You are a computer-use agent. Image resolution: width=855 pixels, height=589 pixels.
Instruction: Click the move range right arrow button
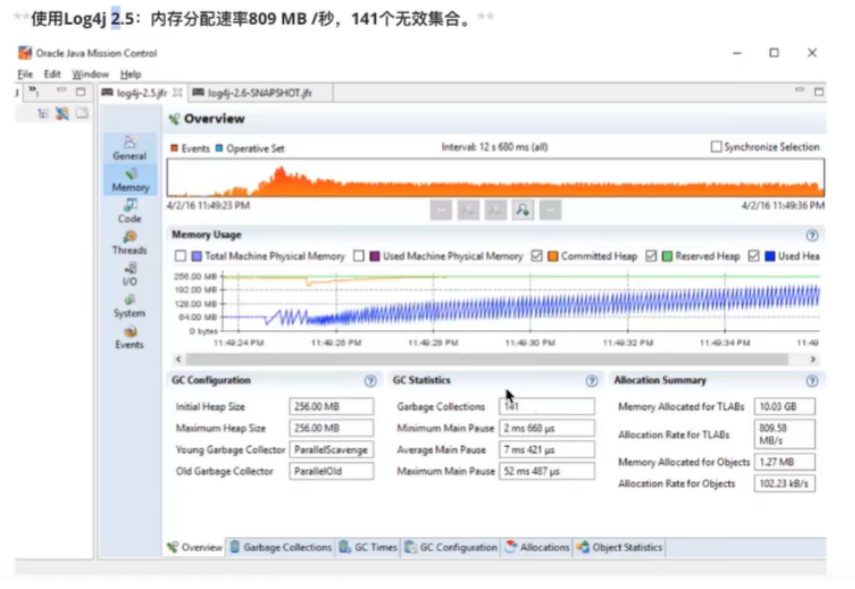[550, 210]
